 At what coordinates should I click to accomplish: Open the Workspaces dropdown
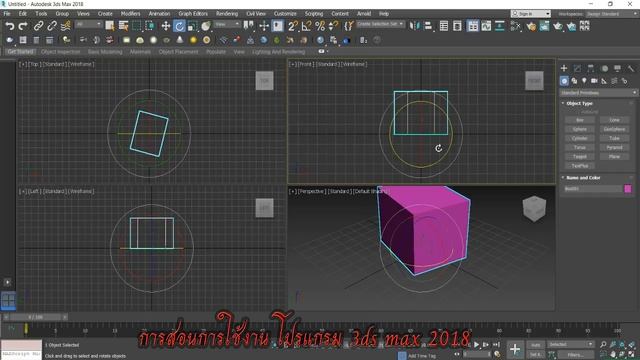tap(611, 14)
